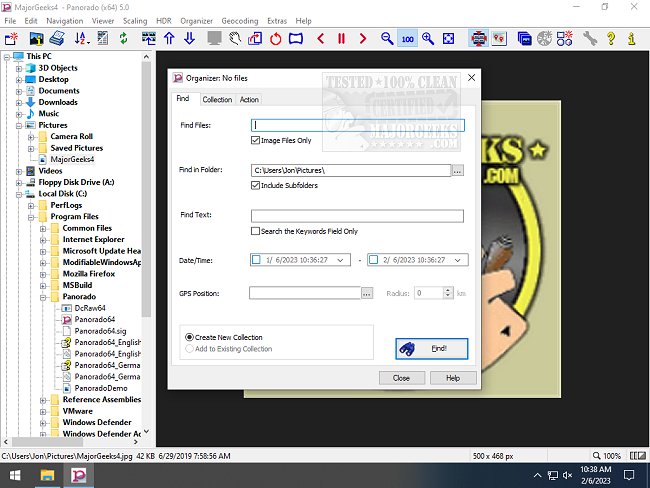Click the panorama view icon
Screen dimensions: 650x488
click(x=296, y=39)
